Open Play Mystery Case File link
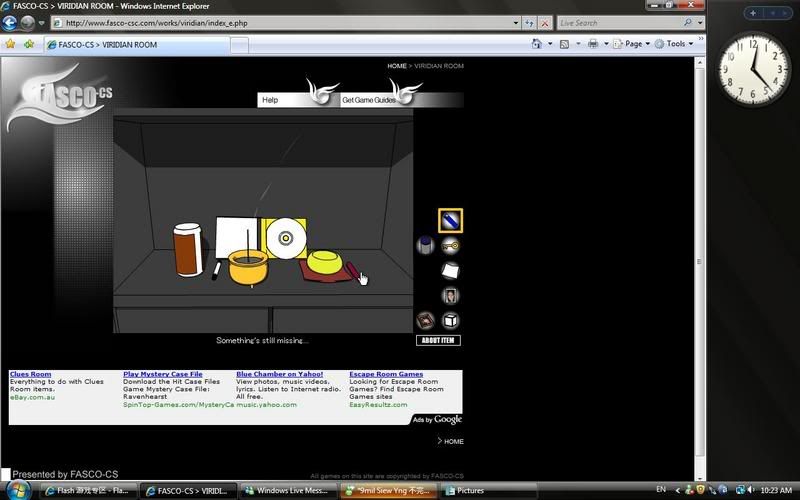The width and height of the screenshot is (800, 500). point(162,374)
